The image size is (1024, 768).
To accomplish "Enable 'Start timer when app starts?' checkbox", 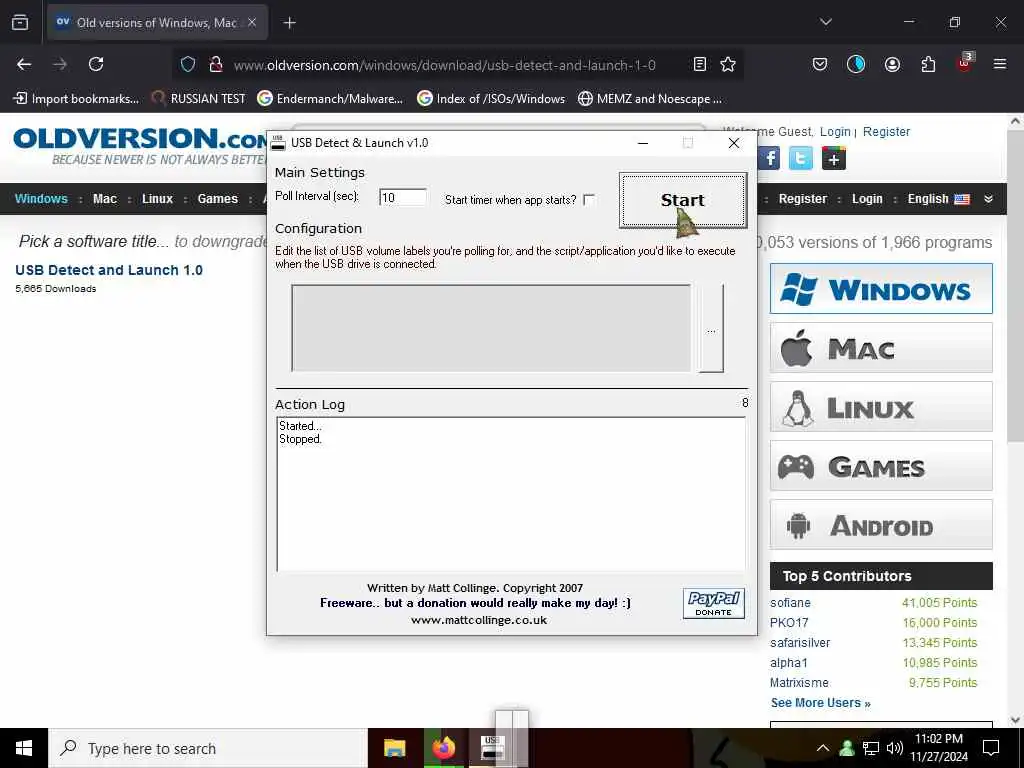I will tap(589, 200).
